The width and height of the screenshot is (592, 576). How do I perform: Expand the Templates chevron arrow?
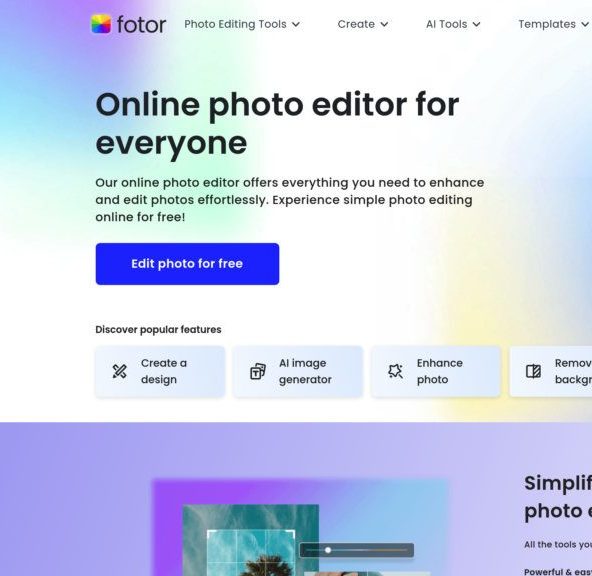pyautogui.click(x=585, y=25)
